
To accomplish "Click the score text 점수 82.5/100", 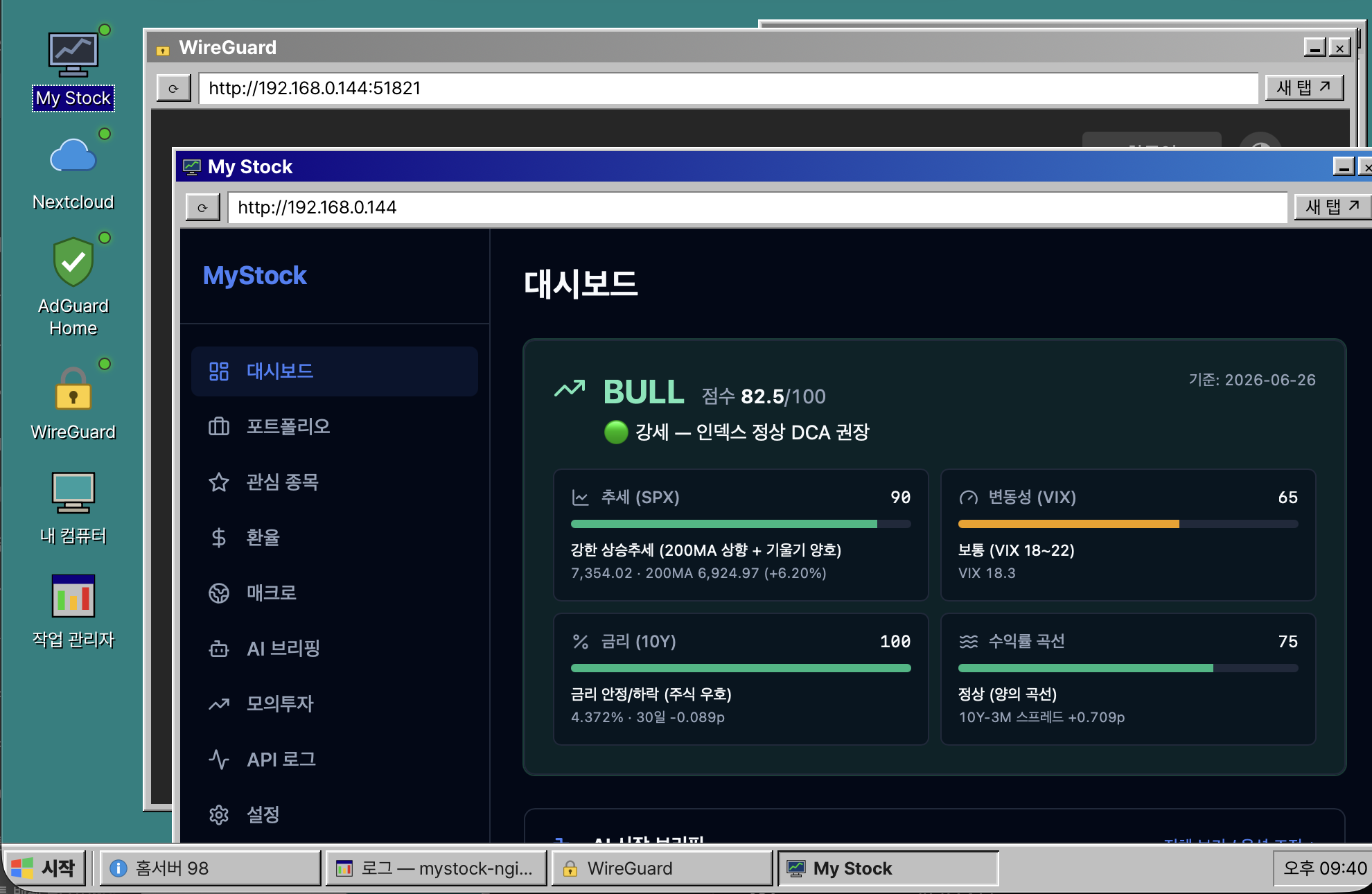I will point(764,396).
